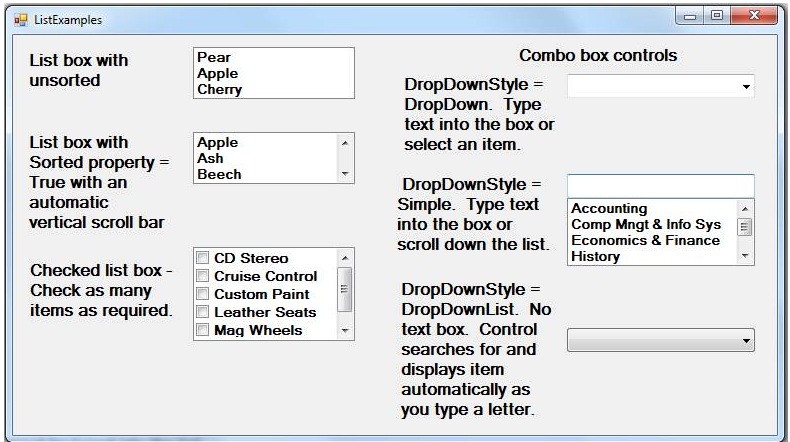The height and width of the screenshot is (442, 790).
Task: Open the DropDown style combo box arrow
Action: [746, 87]
